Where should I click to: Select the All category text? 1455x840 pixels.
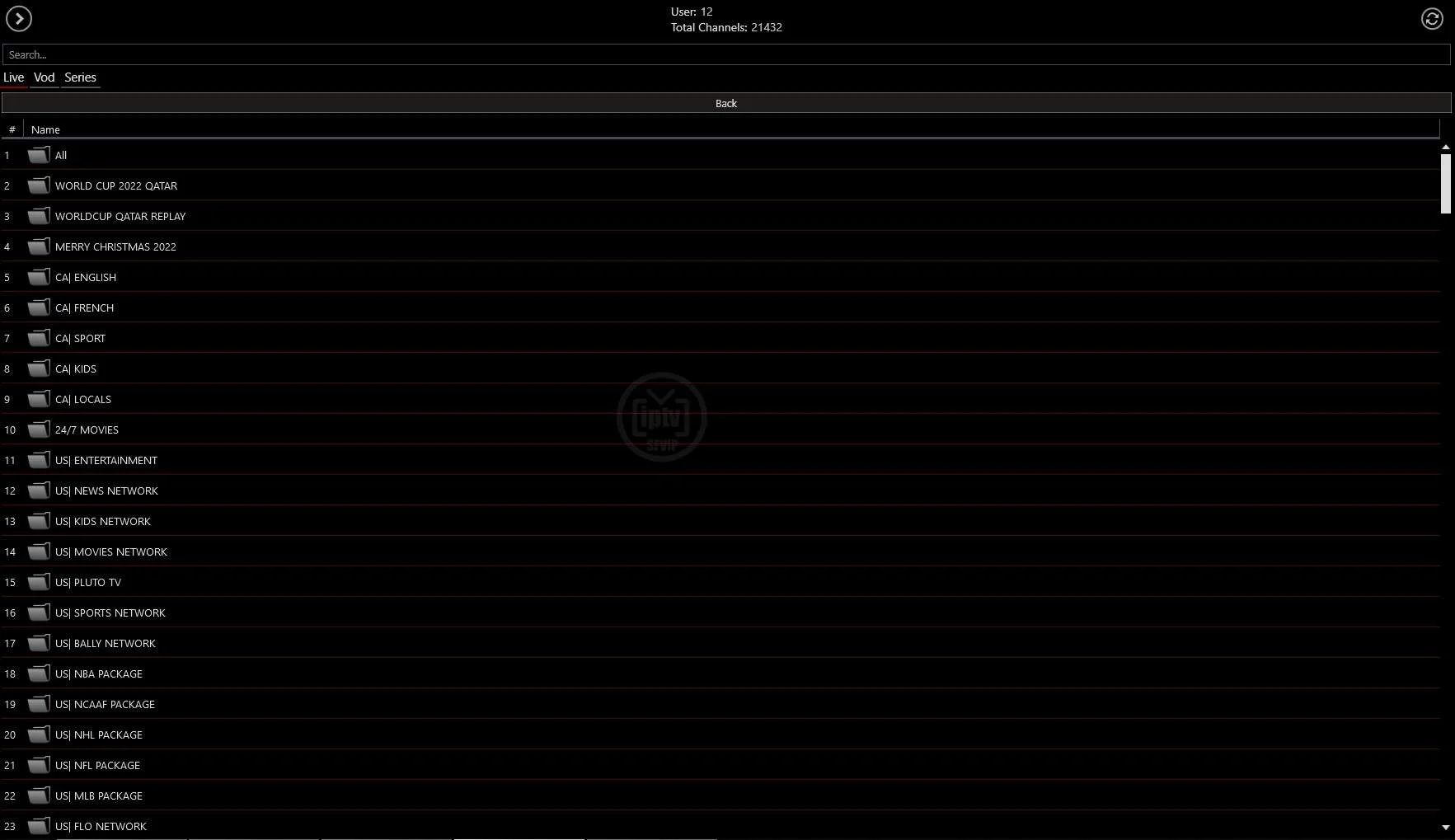(x=61, y=155)
